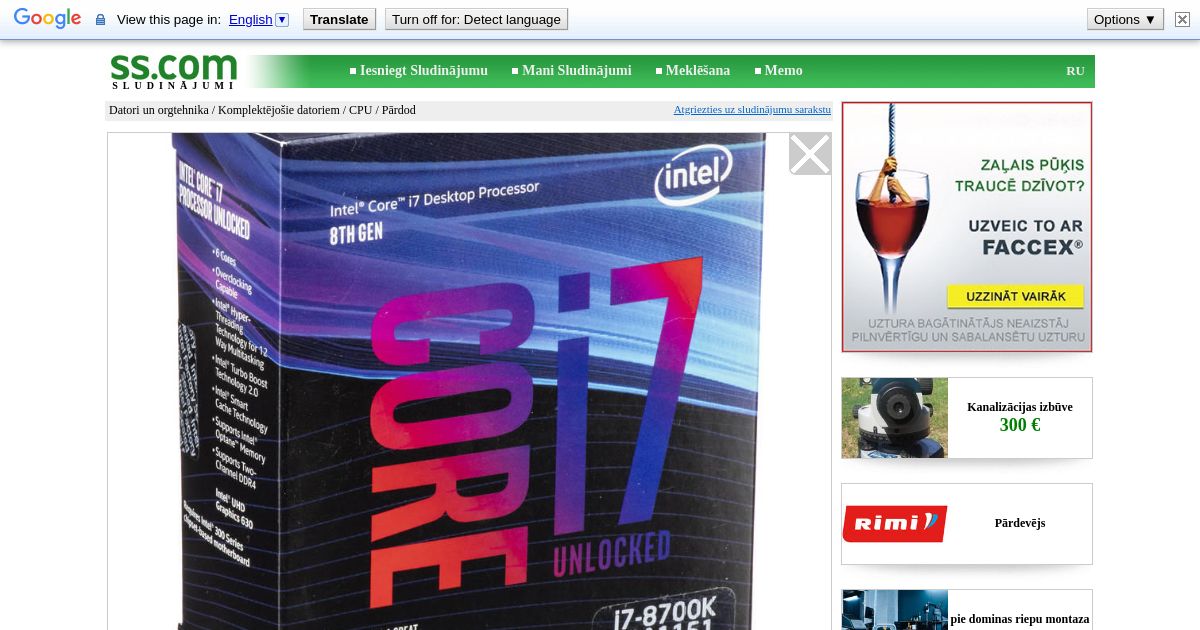Turn off translation for Detect language
Viewport: 1200px width, 630px height.
476,19
